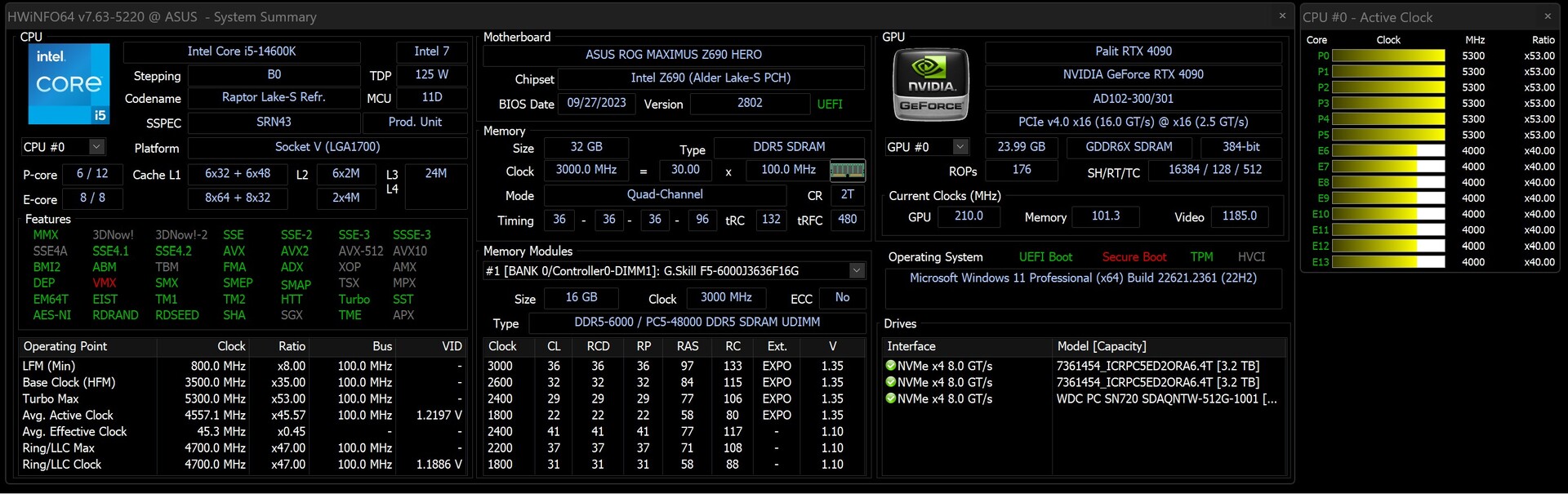
Task: Close the System Summary window
Action: point(1281,16)
